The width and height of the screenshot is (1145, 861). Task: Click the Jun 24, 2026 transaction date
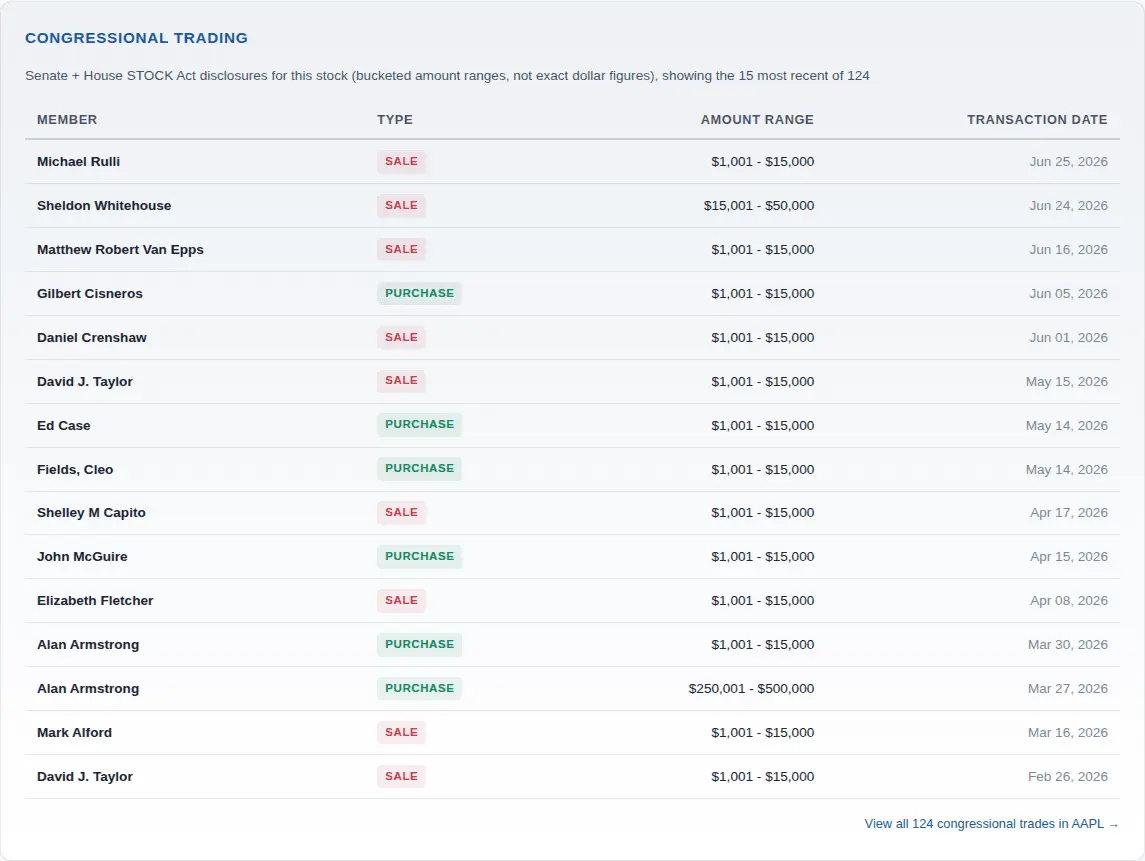point(1068,206)
